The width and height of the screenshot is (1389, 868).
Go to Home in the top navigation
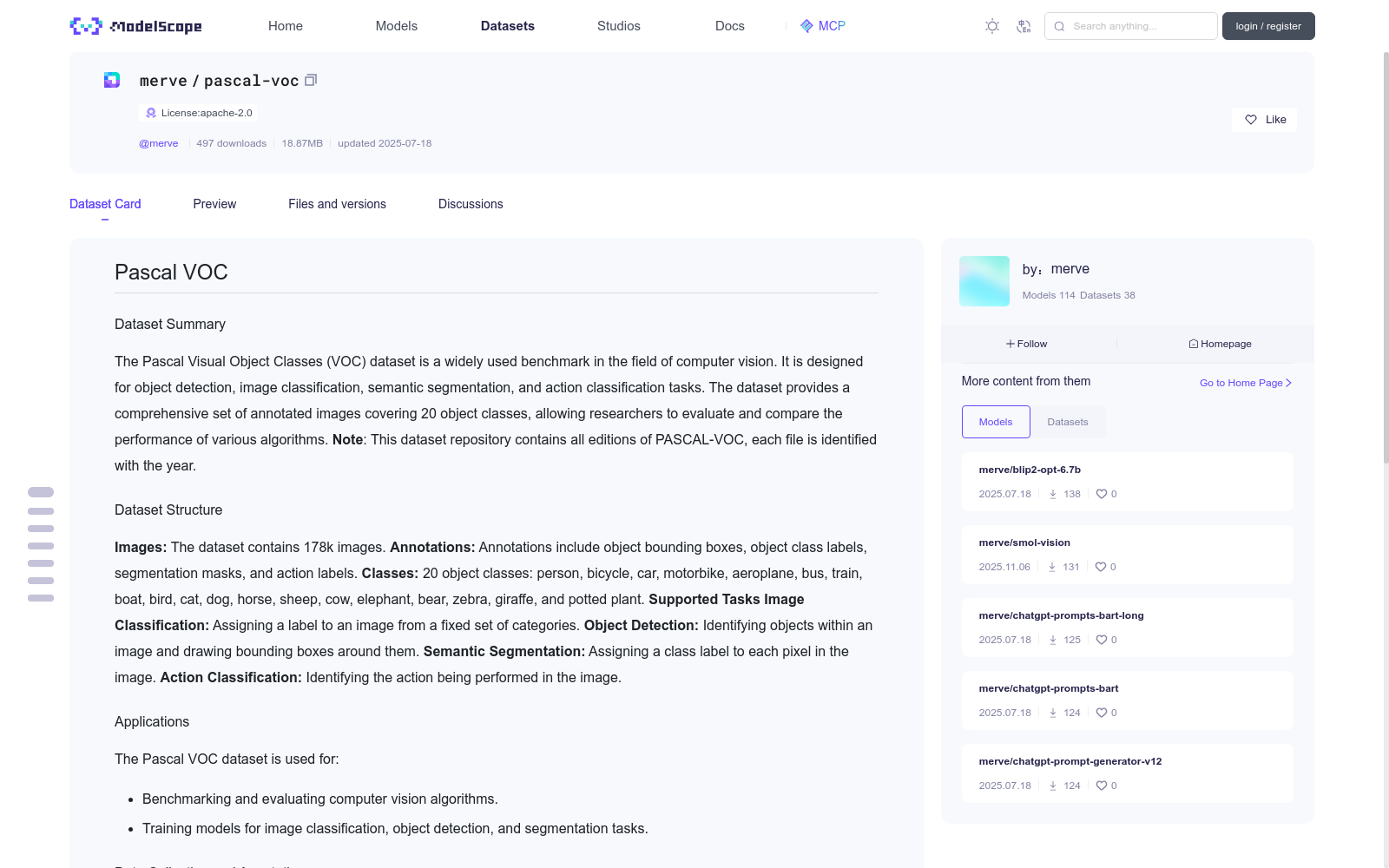(286, 26)
